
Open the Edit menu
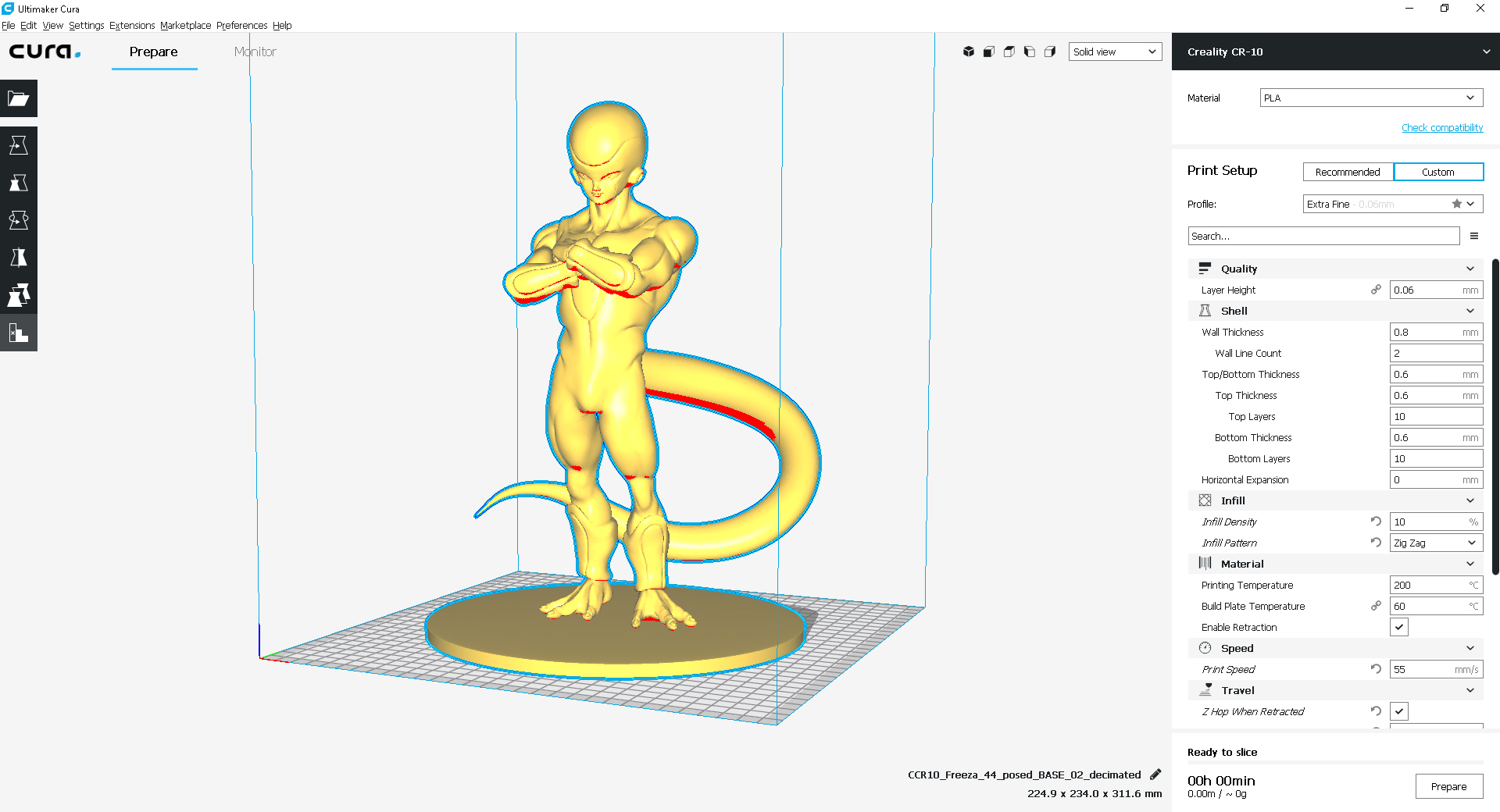(28, 25)
